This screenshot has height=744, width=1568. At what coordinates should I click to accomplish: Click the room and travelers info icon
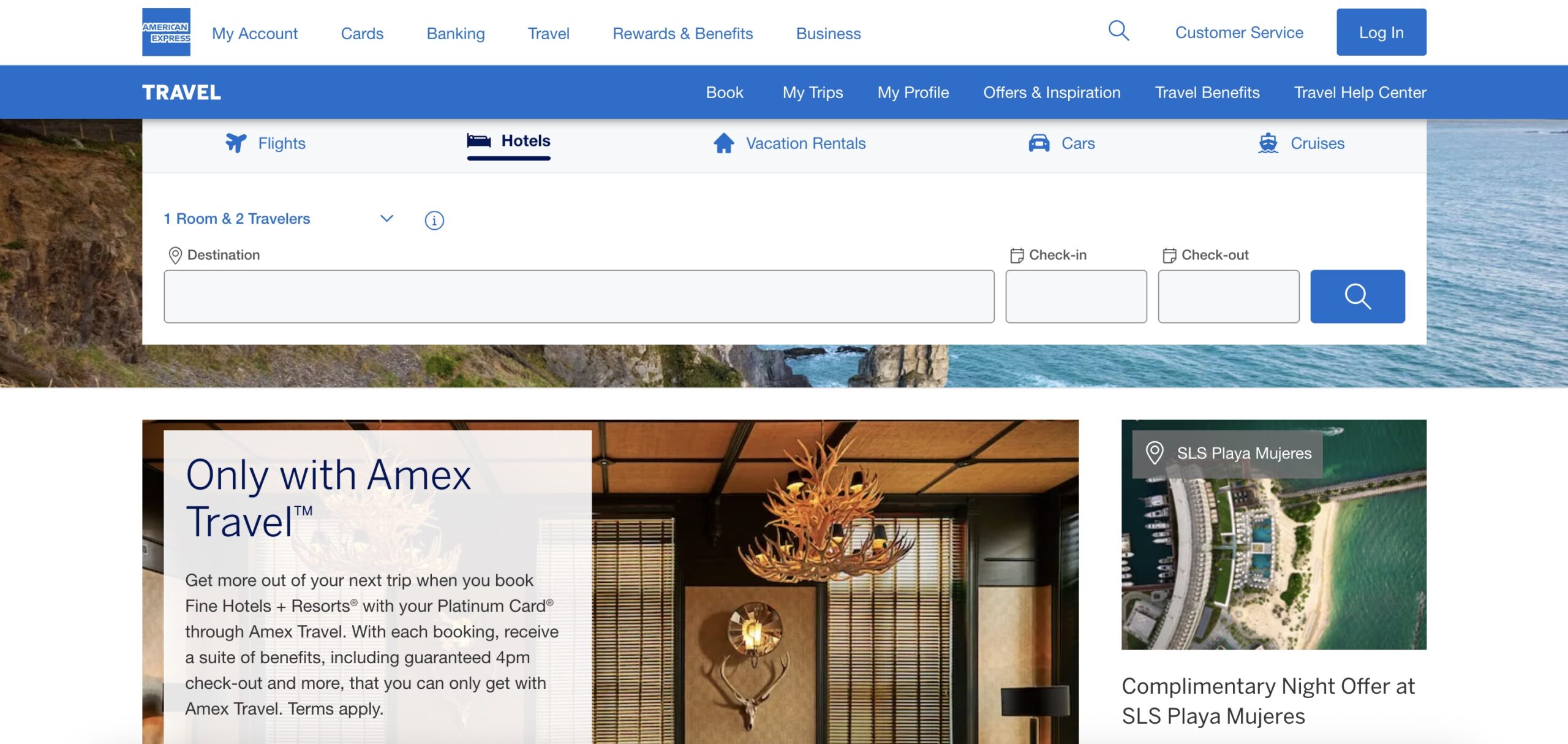(434, 220)
